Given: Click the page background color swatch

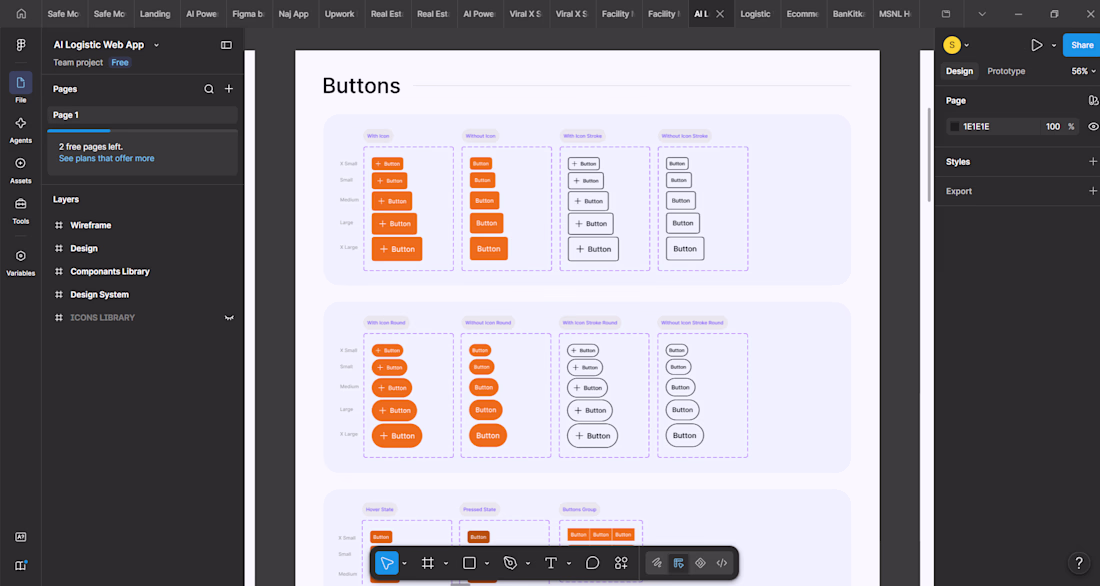Looking at the screenshot, I should (954, 126).
